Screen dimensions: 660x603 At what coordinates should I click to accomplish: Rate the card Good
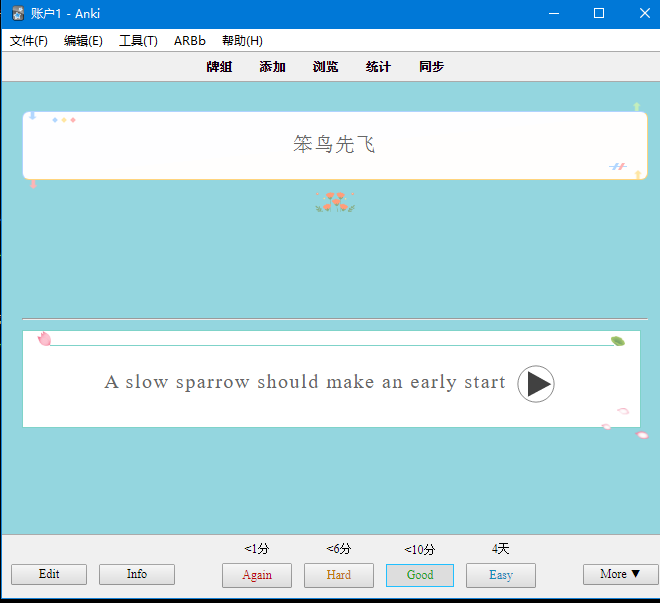[420, 575]
